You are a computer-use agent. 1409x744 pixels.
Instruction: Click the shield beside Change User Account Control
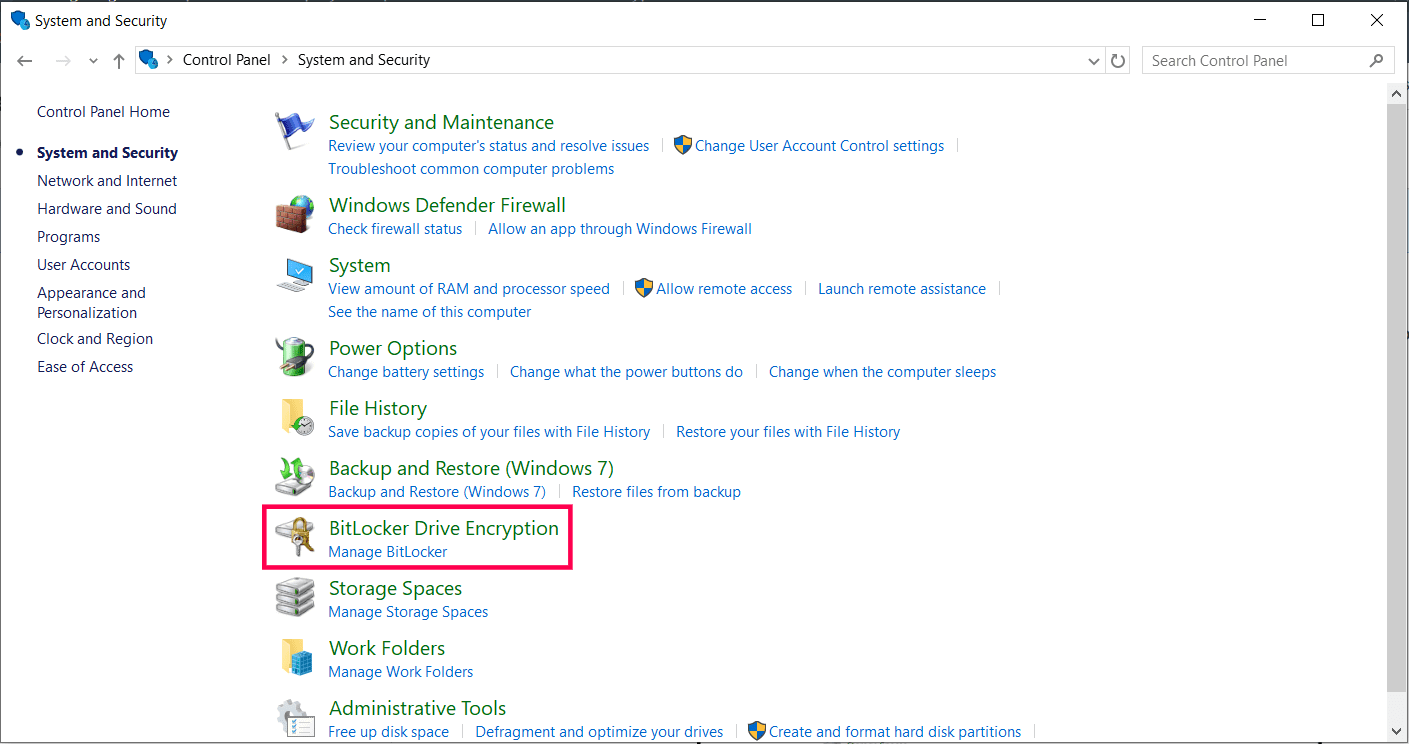[683, 146]
